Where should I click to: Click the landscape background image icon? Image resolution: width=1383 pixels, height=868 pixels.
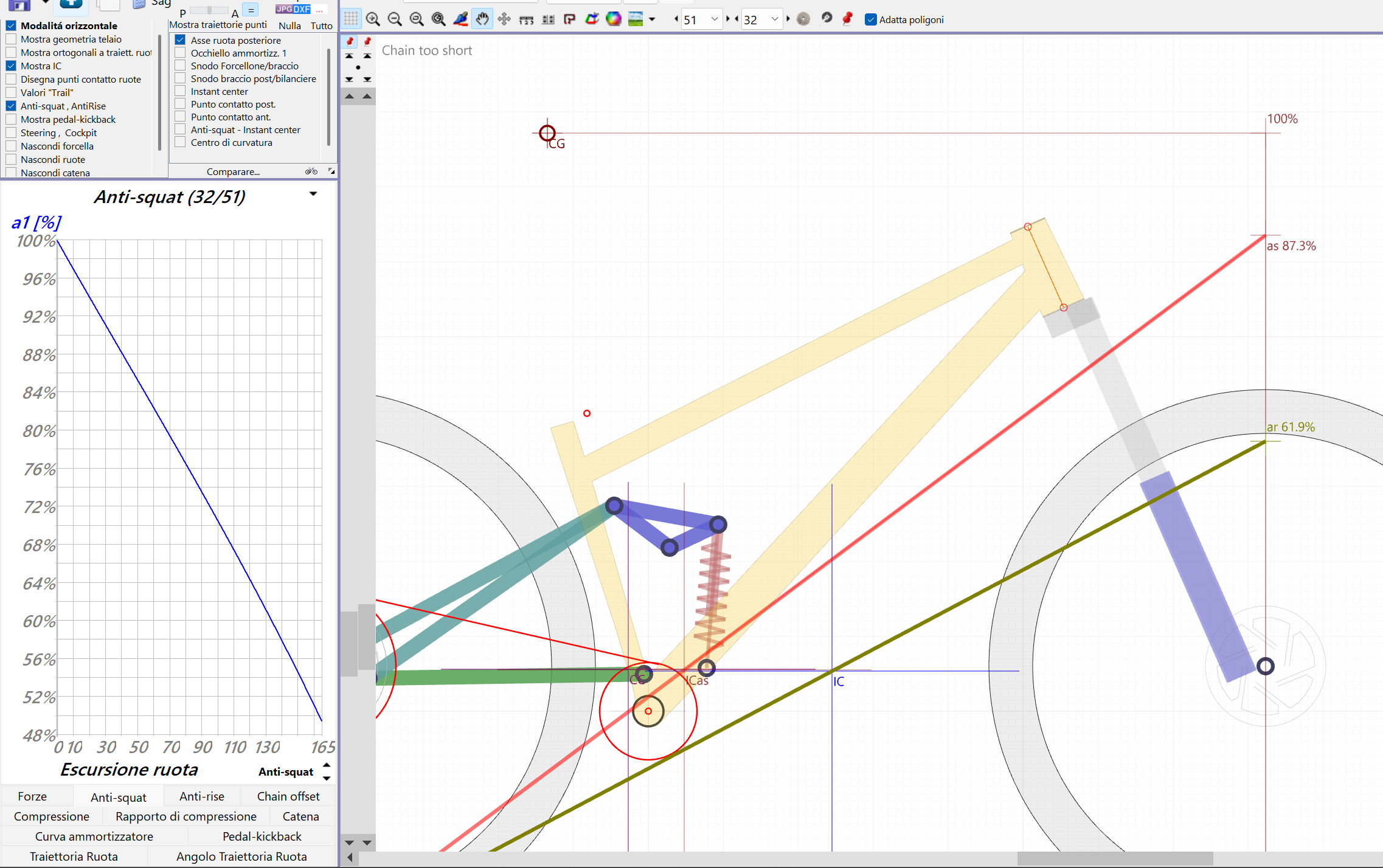coord(636,19)
